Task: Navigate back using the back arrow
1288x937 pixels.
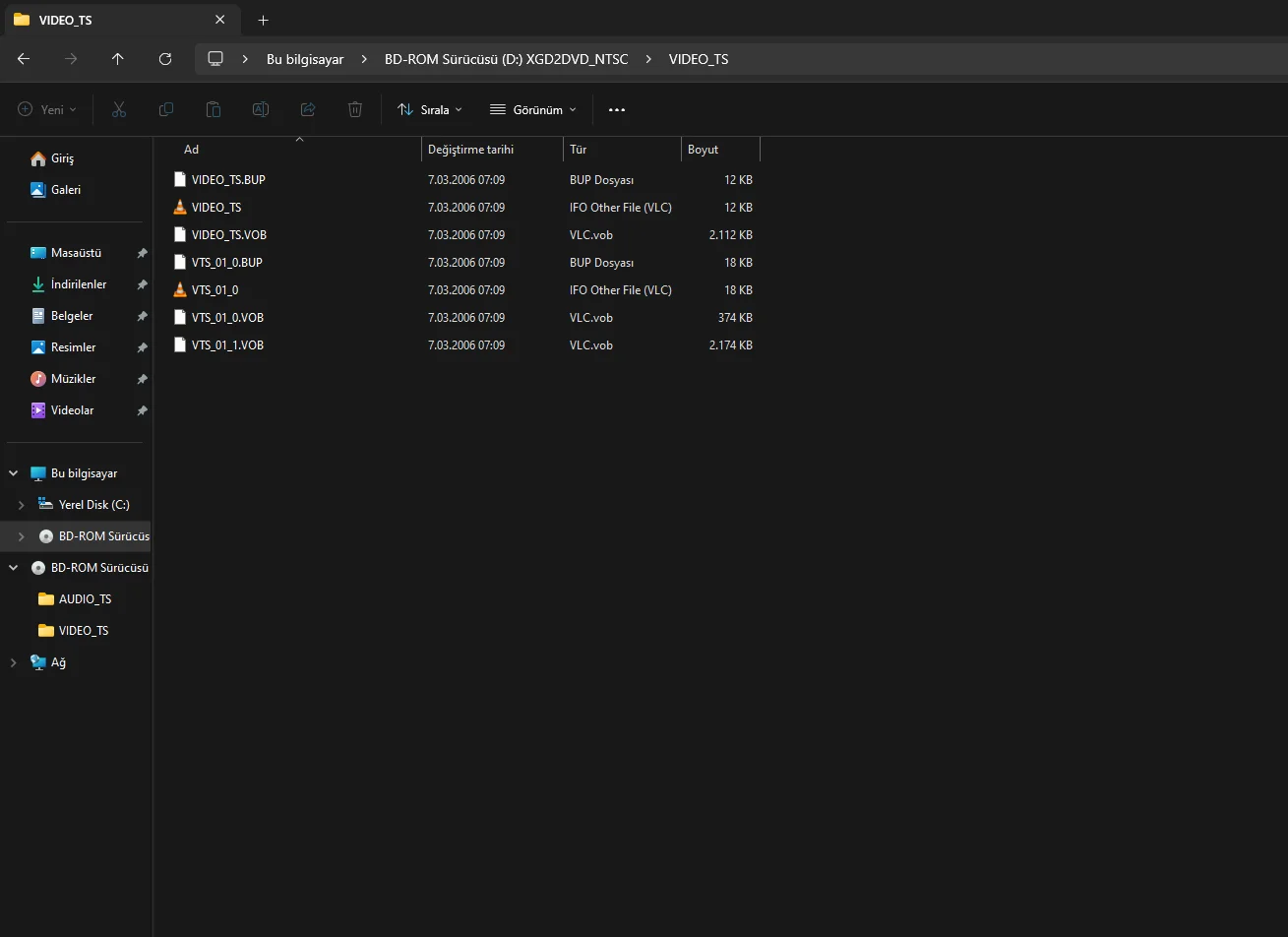Action: click(24, 59)
